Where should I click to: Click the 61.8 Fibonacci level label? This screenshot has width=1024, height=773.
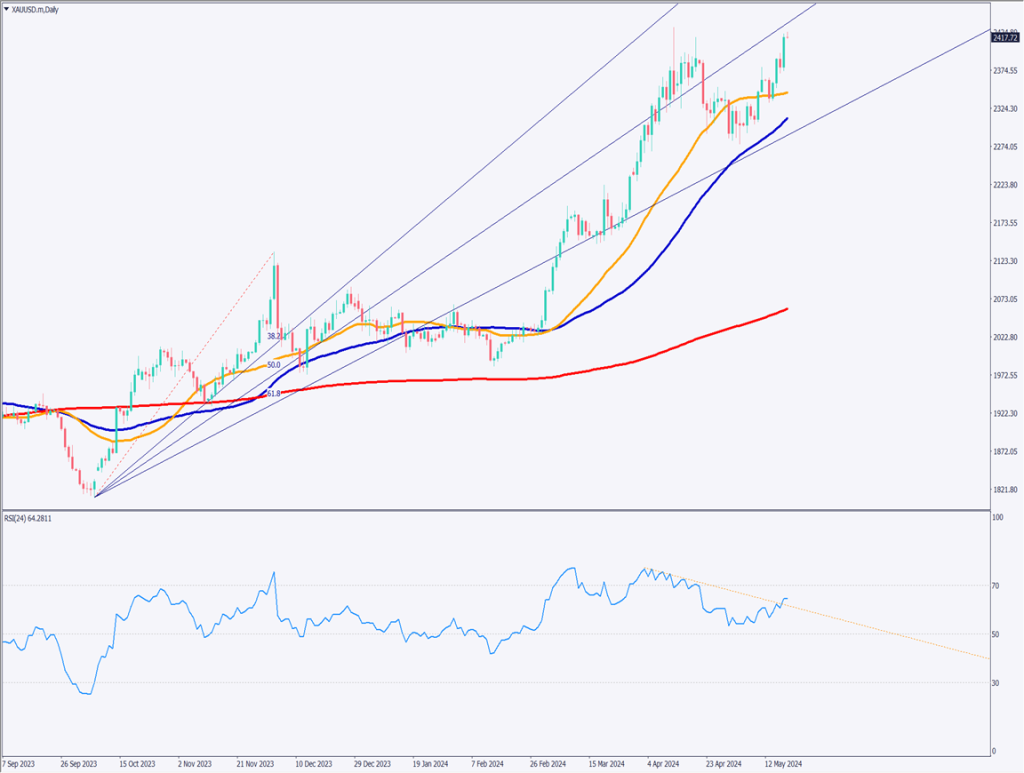pyautogui.click(x=270, y=395)
